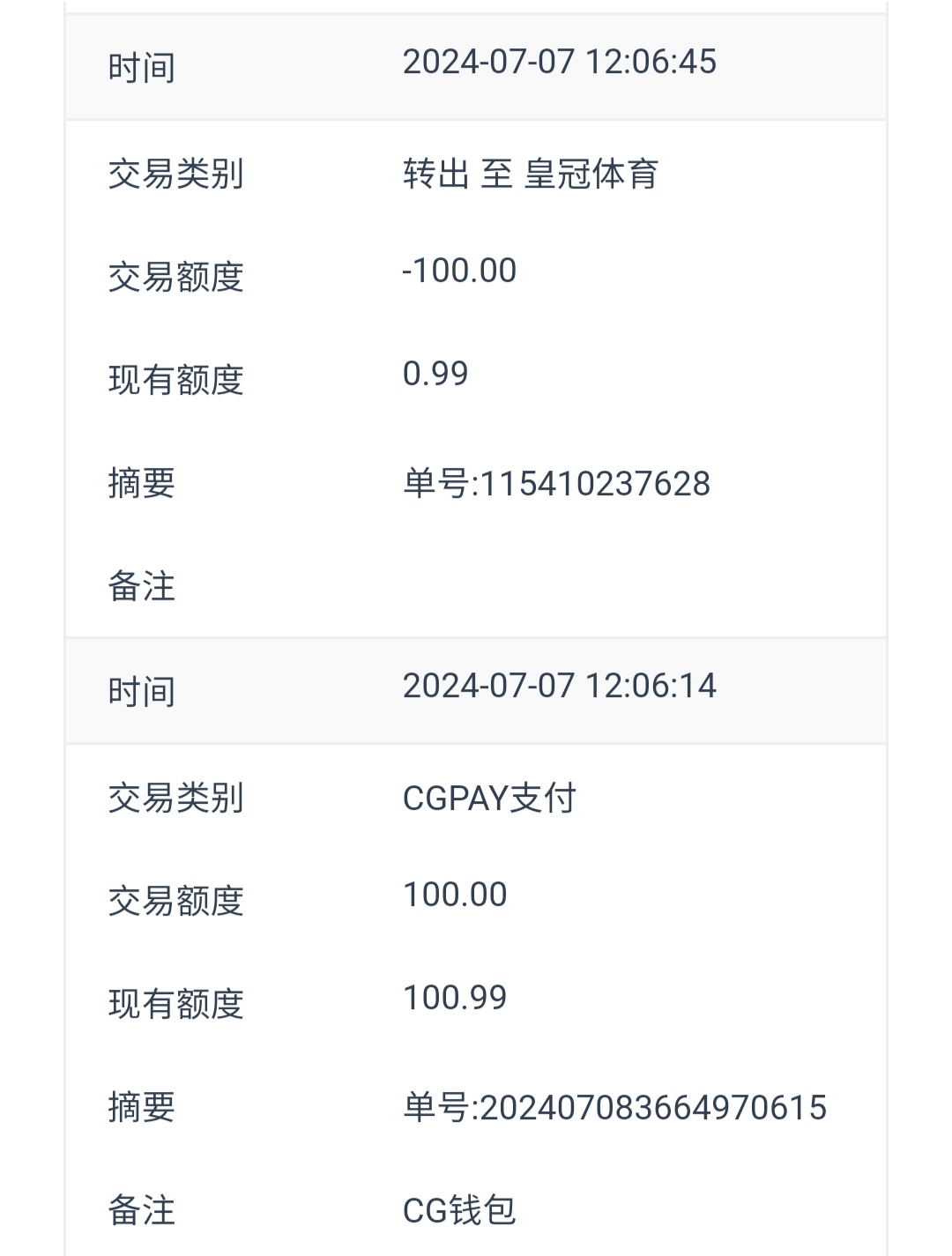Click the 0.99 current balance value

click(x=435, y=374)
